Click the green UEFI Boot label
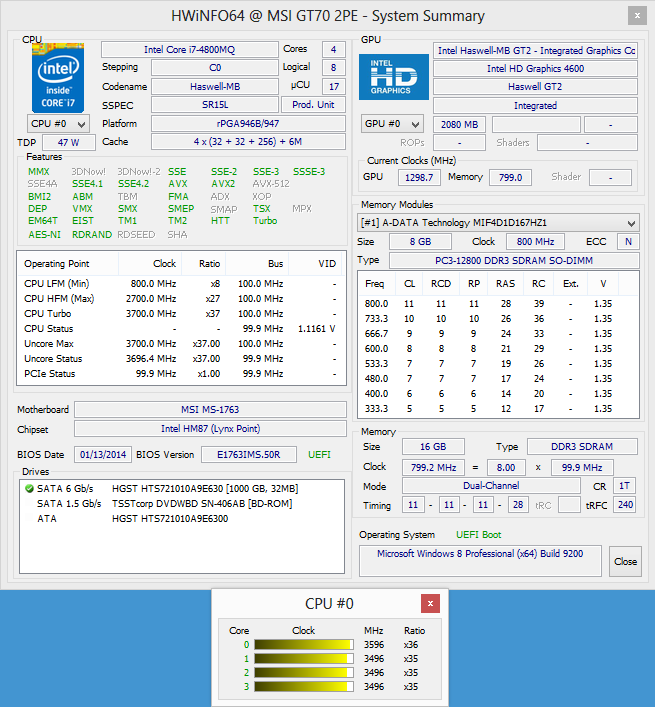Screen dimensions: 655x707 pos(478,535)
